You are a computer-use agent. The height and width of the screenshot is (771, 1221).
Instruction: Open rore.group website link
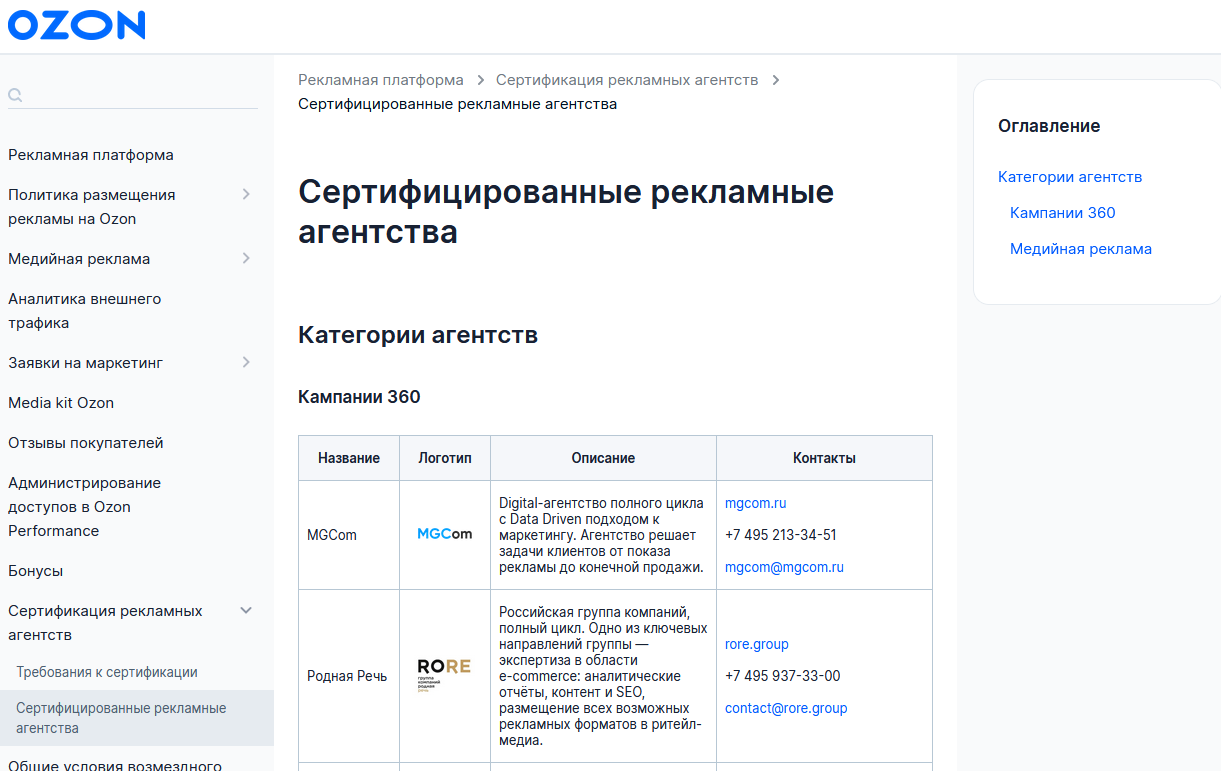click(x=757, y=644)
